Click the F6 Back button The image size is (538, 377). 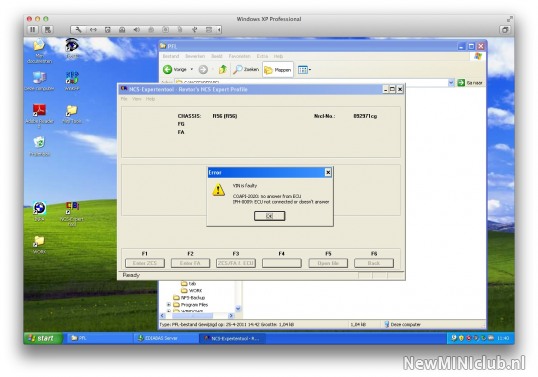click(374, 263)
